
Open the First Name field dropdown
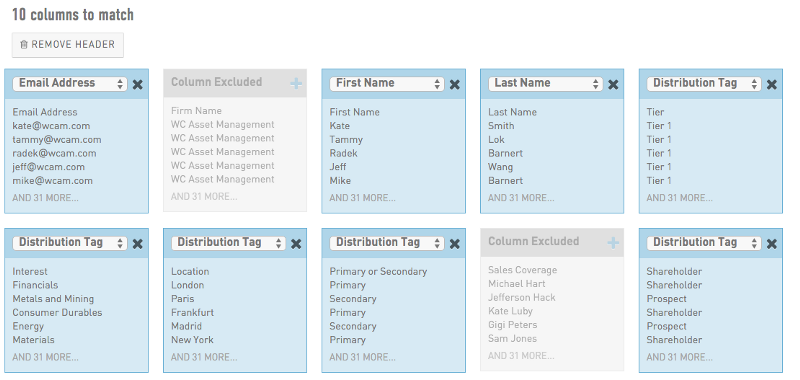click(x=387, y=84)
